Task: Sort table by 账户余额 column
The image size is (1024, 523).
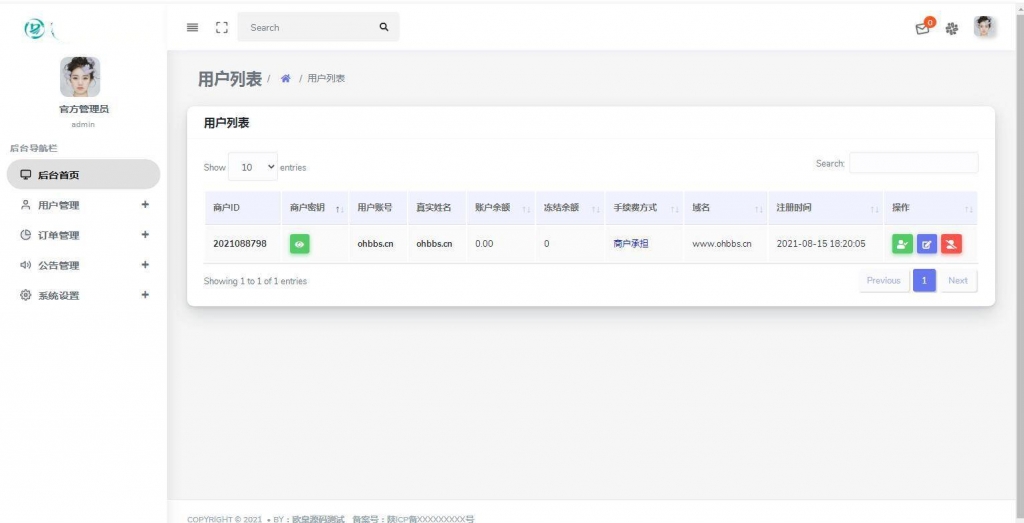Action: [501, 208]
